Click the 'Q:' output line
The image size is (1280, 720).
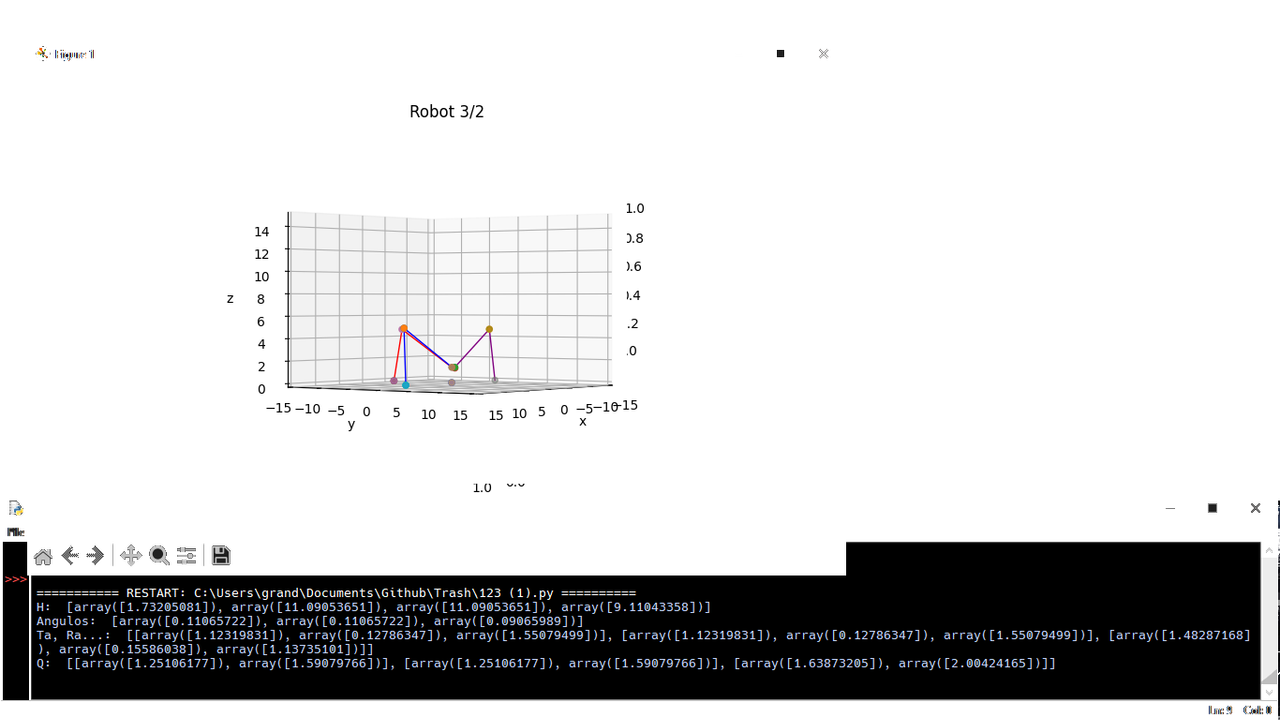coord(546,663)
